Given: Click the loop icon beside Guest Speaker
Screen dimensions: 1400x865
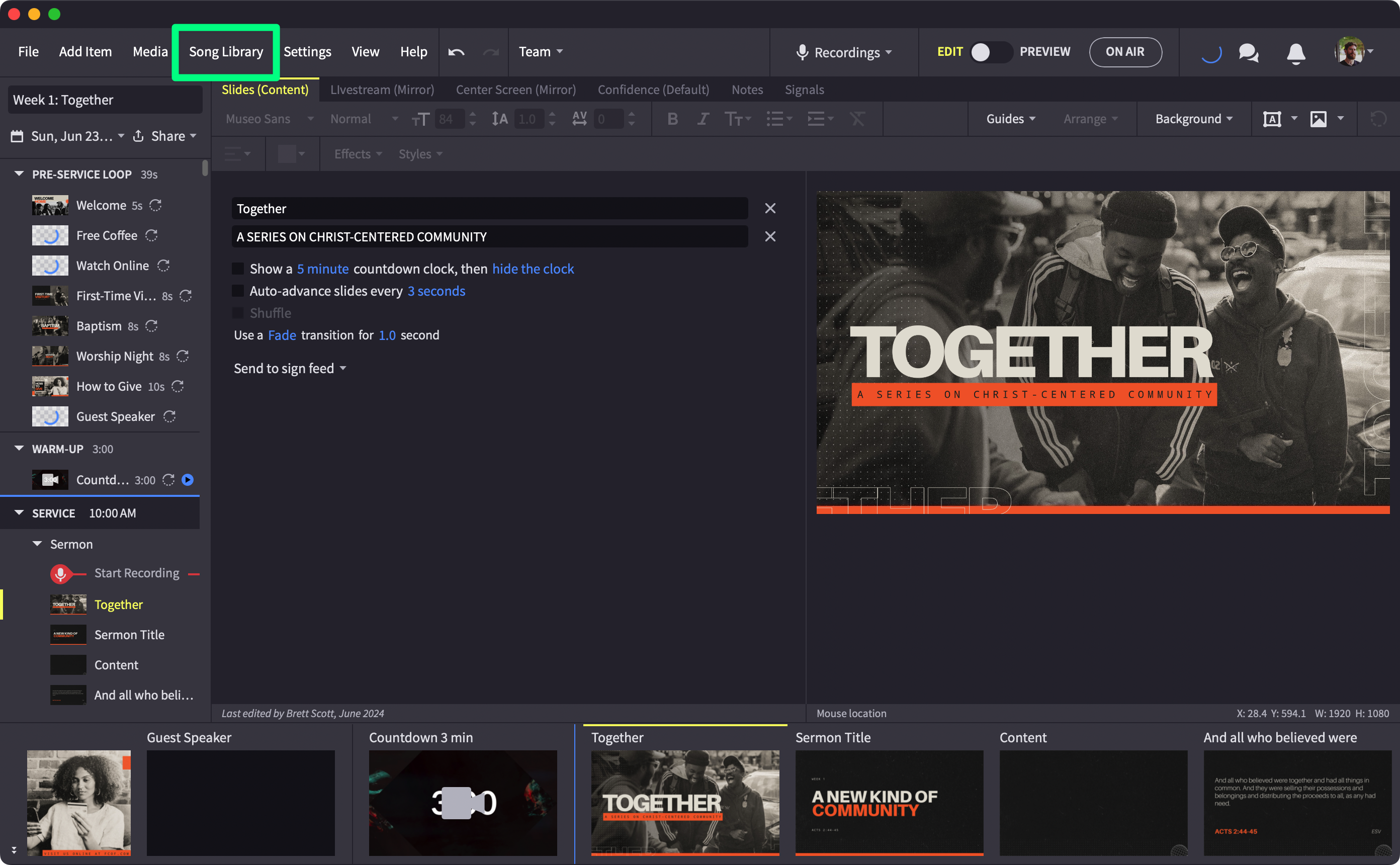Looking at the screenshot, I should (169, 416).
